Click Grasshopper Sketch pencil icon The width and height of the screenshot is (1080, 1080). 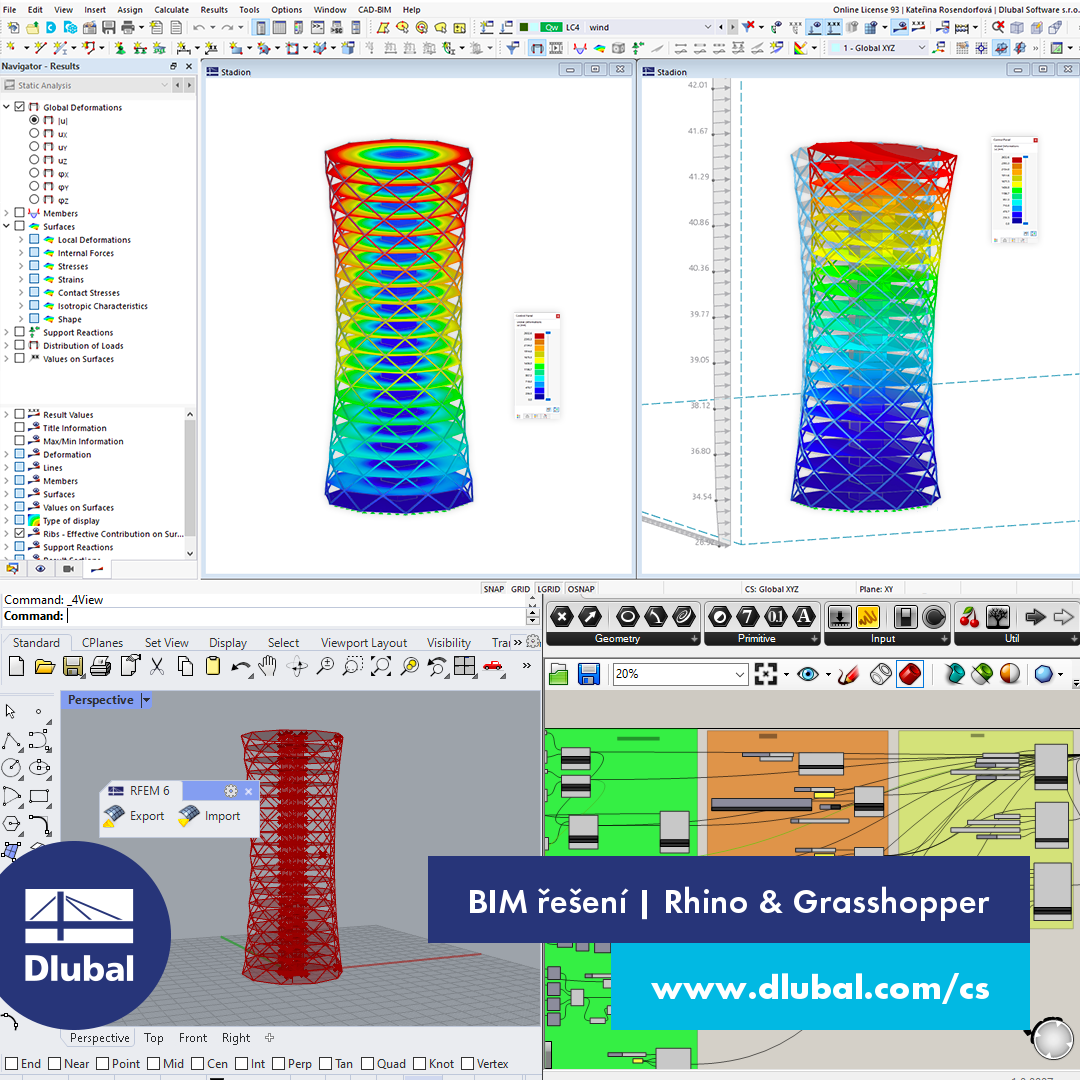click(x=849, y=674)
